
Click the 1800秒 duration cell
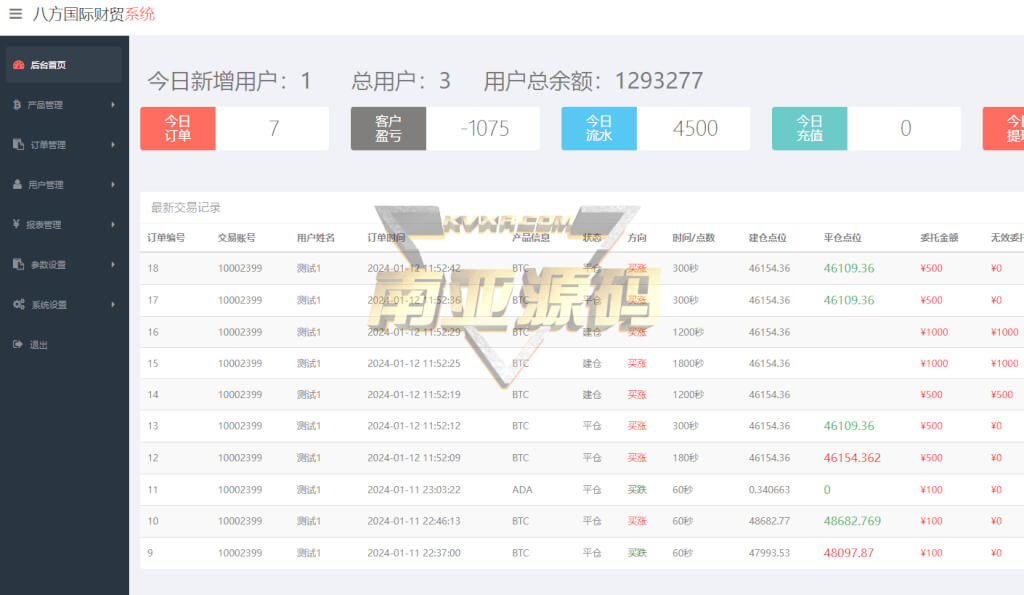(688, 363)
